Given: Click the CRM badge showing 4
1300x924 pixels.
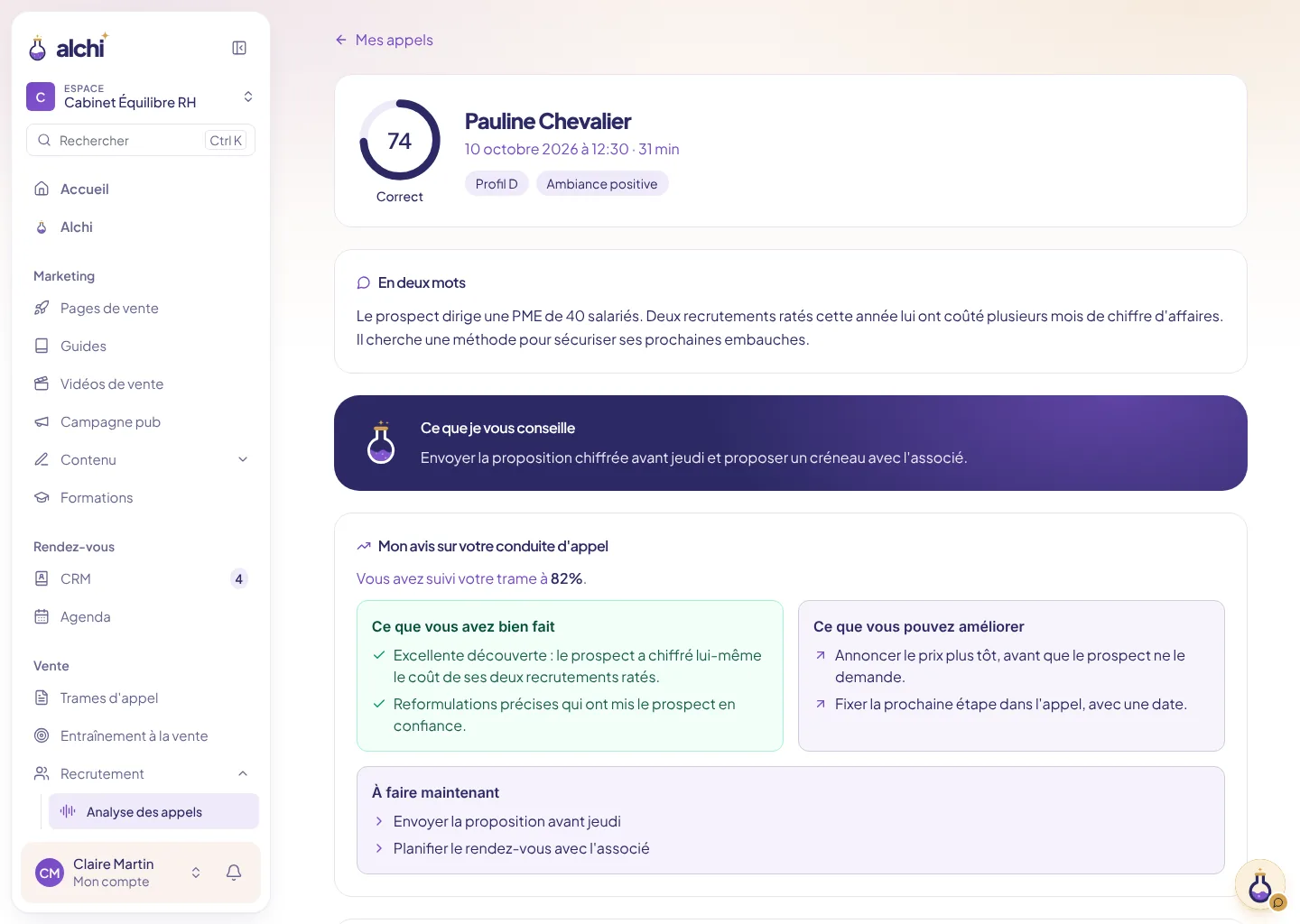Looking at the screenshot, I should [x=238, y=578].
